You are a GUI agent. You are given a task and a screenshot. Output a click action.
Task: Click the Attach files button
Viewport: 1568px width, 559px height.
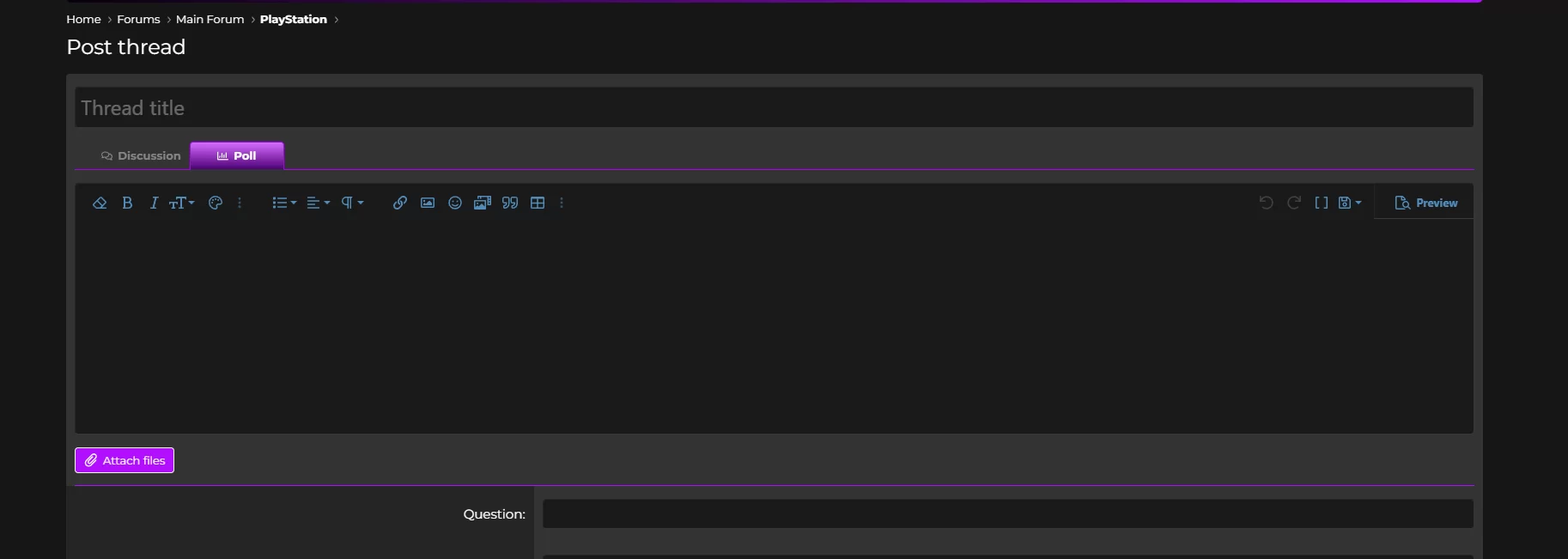(x=125, y=460)
